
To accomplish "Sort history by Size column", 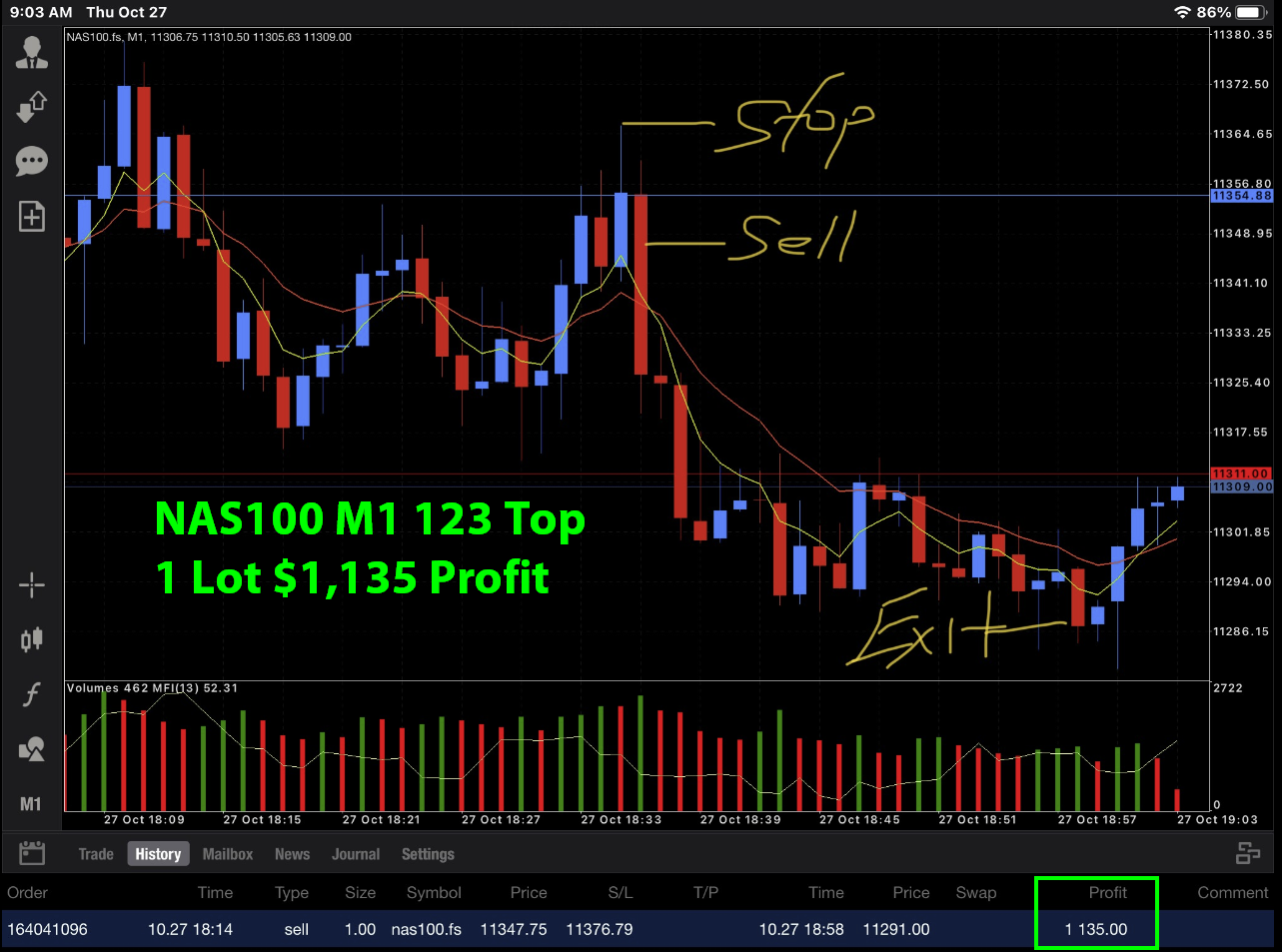I will [361, 893].
